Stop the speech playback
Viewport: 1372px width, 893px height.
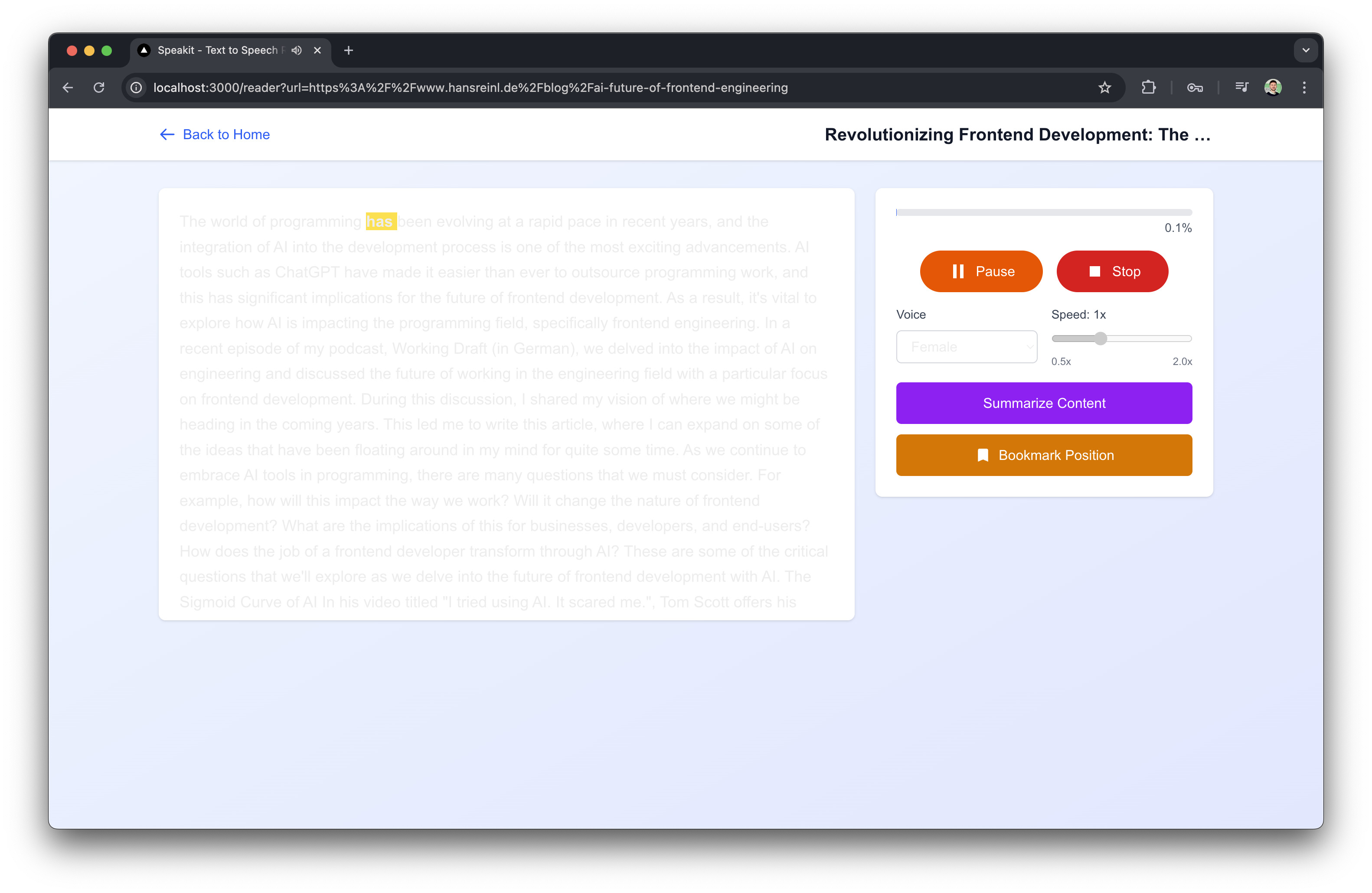(x=1112, y=271)
